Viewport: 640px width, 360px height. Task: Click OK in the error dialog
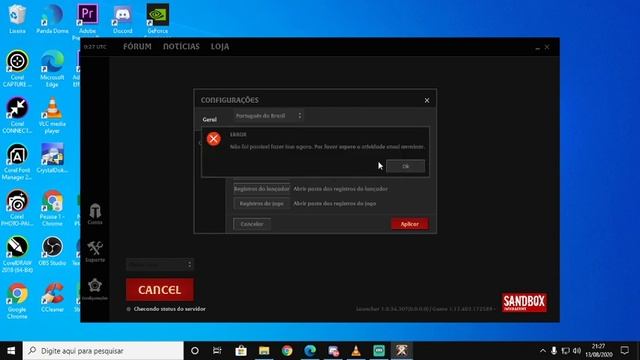click(x=405, y=166)
